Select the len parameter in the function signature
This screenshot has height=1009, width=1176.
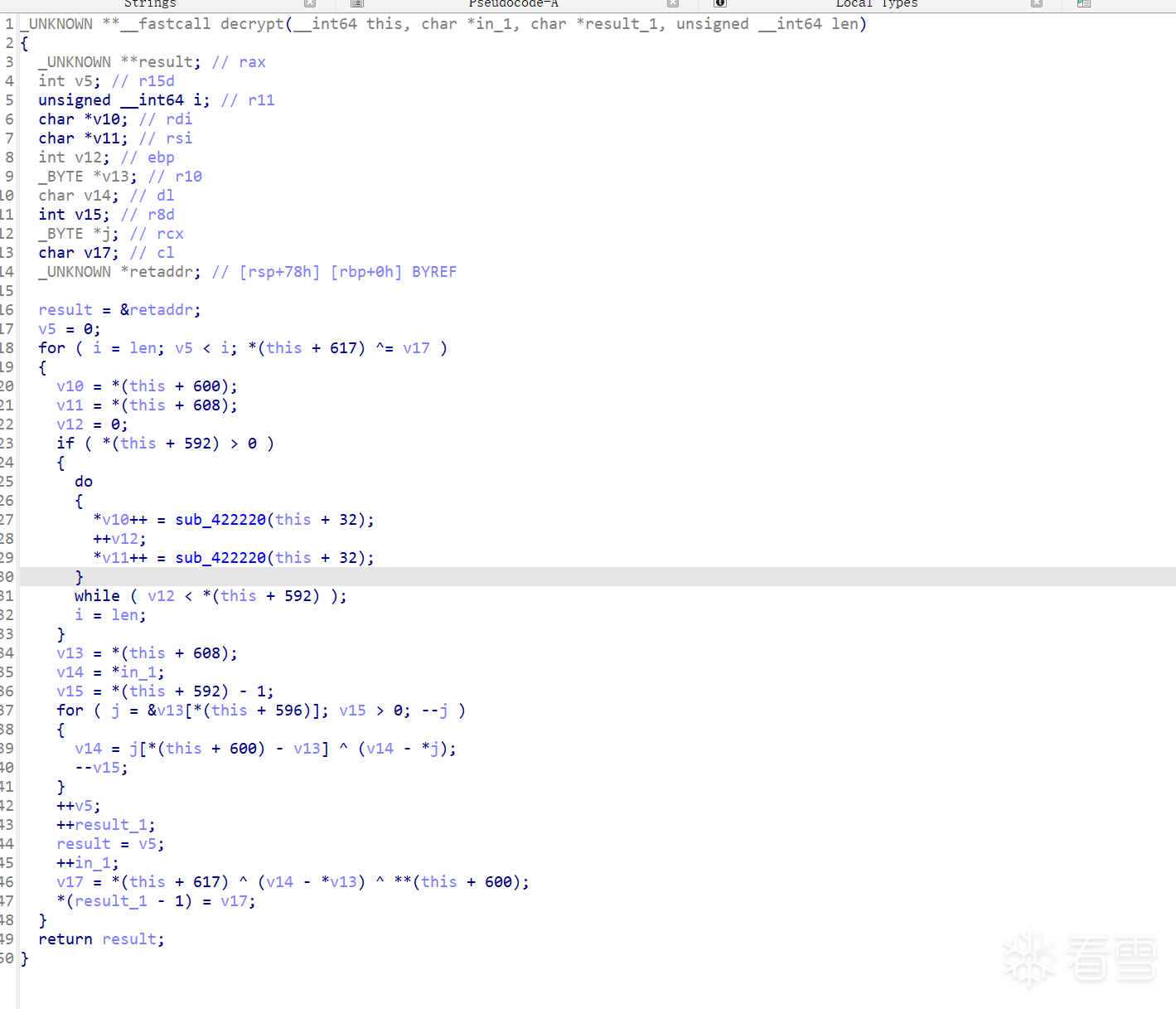pyautogui.click(x=844, y=24)
